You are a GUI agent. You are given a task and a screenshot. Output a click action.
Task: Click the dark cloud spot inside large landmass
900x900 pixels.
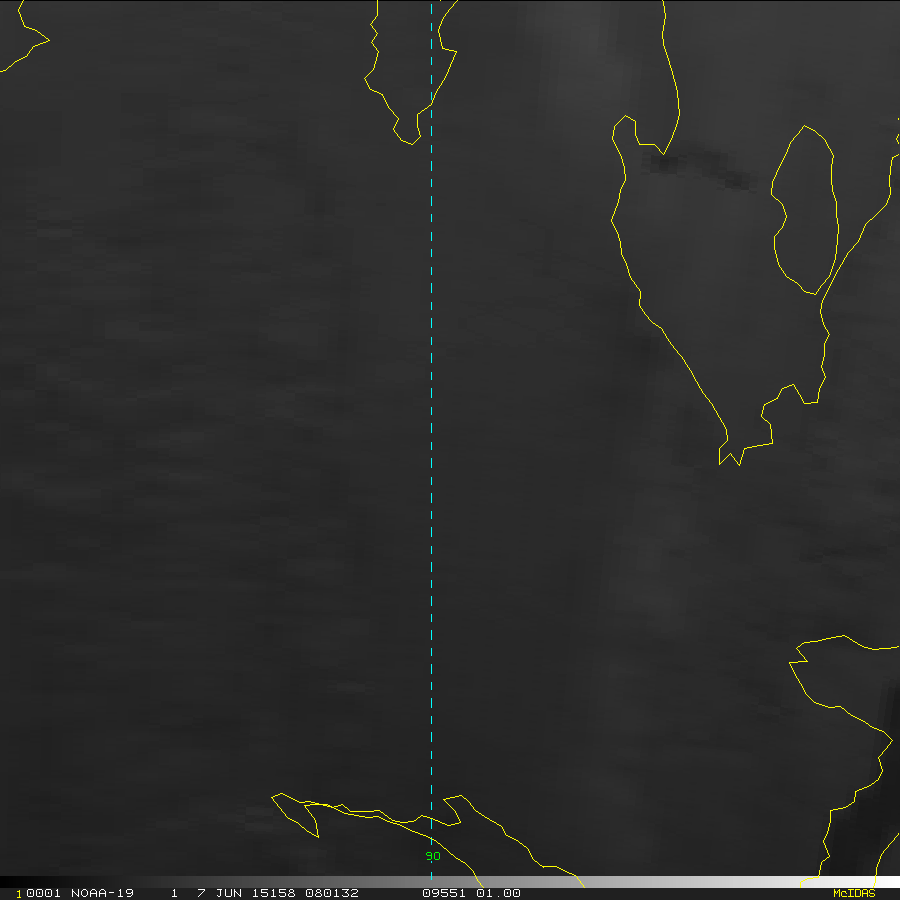point(665,160)
